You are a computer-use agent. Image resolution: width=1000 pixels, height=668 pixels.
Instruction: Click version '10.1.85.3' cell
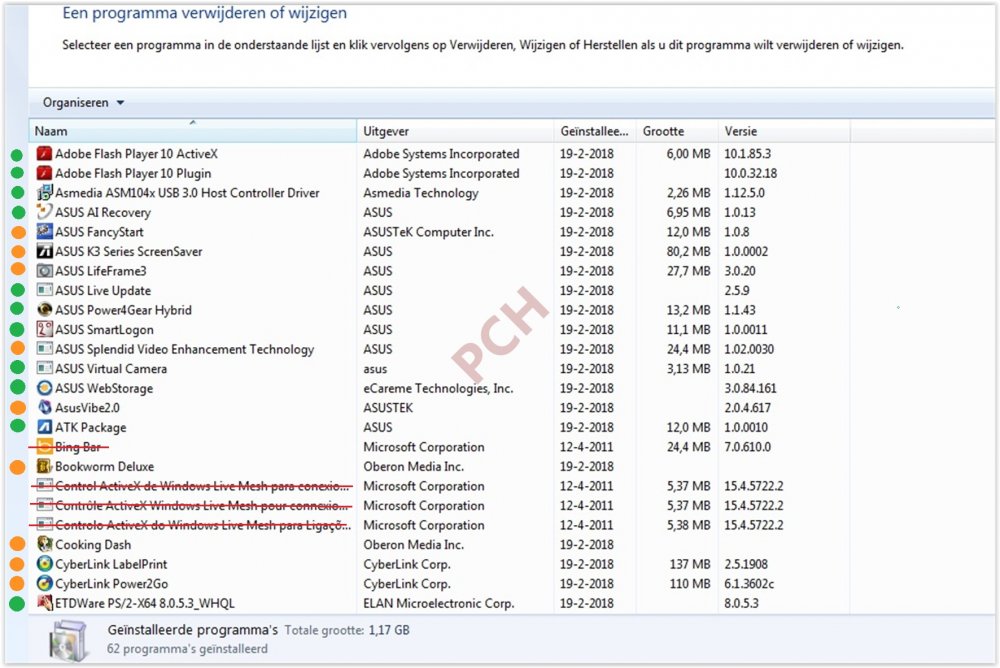click(x=747, y=154)
